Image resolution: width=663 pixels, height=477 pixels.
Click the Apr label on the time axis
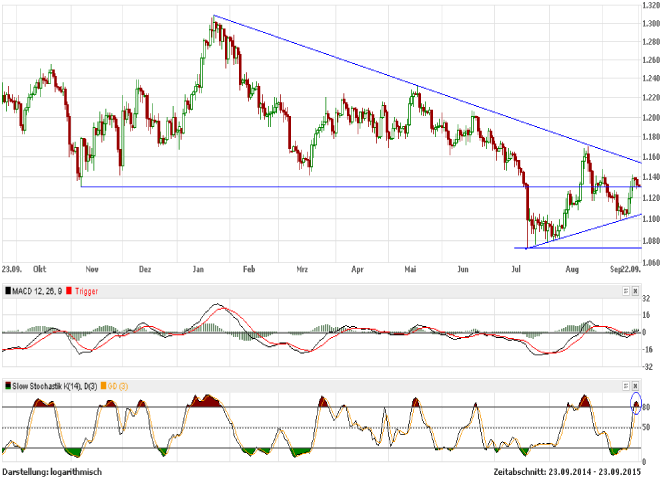[358, 269]
